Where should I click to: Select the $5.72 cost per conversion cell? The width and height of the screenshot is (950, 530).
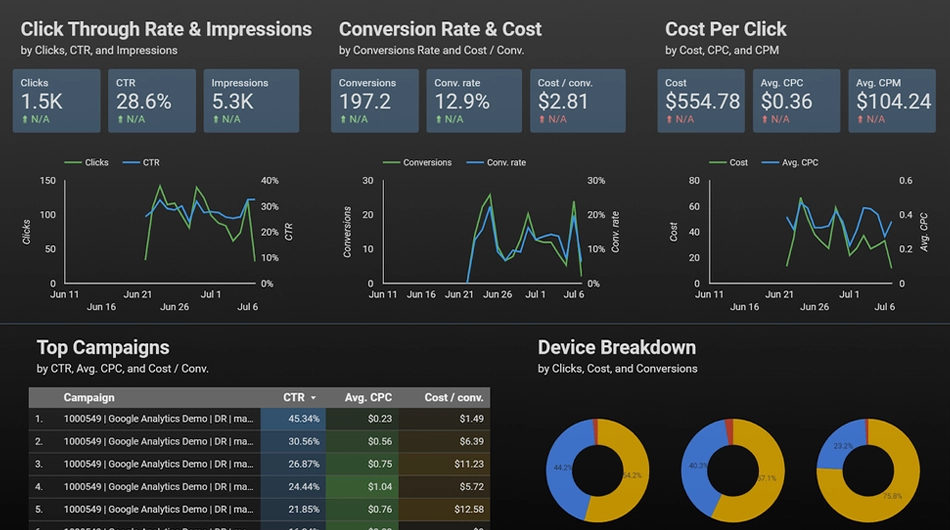[444, 486]
